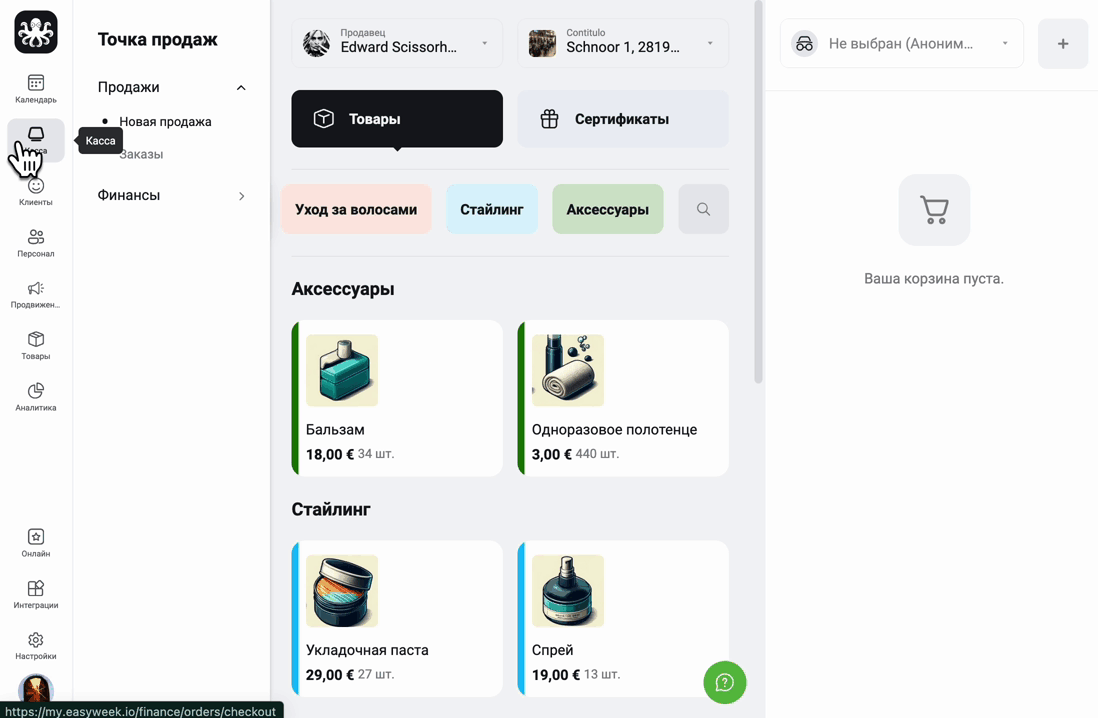
Task: Click the Бальзам product image
Action: 342,371
